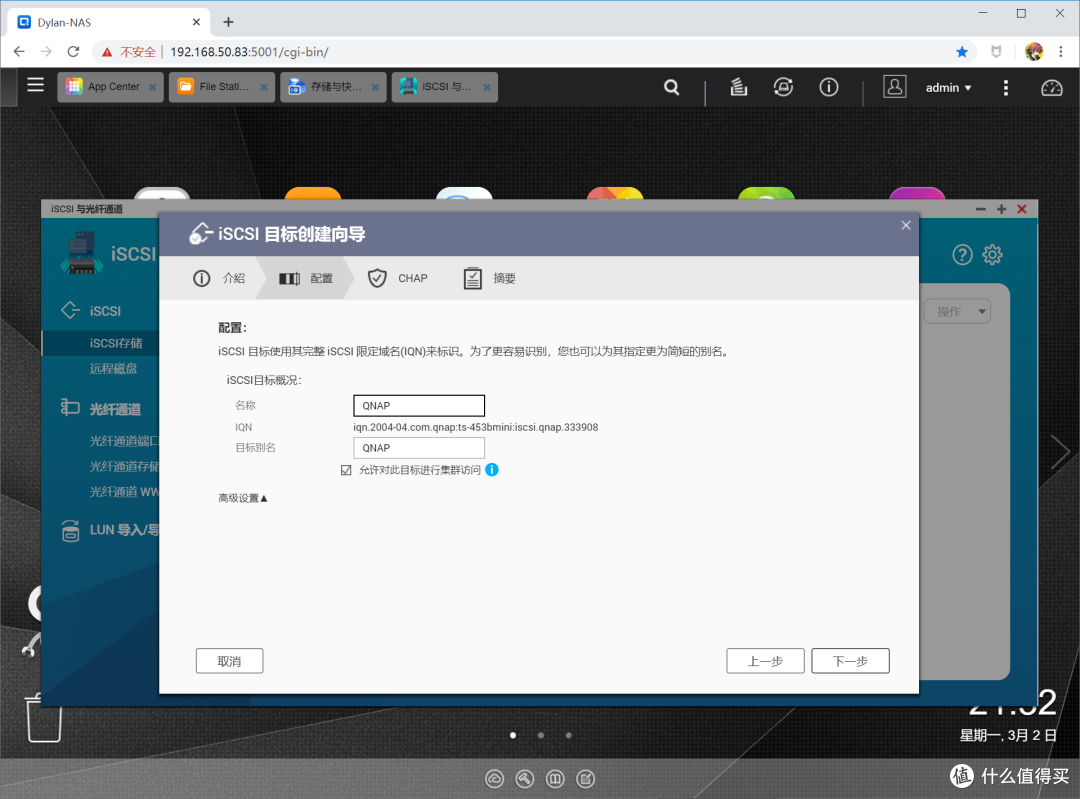Open the iSCSI window settings gear icon
Image resolution: width=1080 pixels, height=799 pixels.
coord(992,255)
